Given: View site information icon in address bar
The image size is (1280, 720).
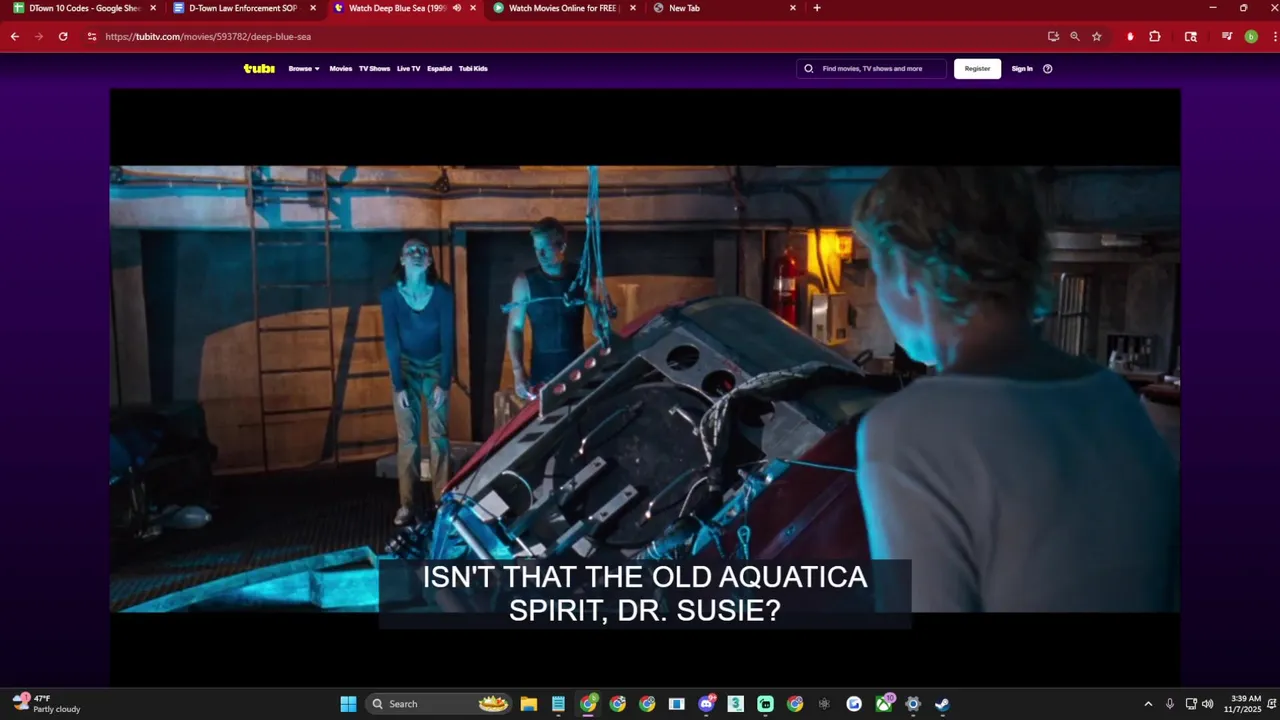Looking at the screenshot, I should (92, 36).
